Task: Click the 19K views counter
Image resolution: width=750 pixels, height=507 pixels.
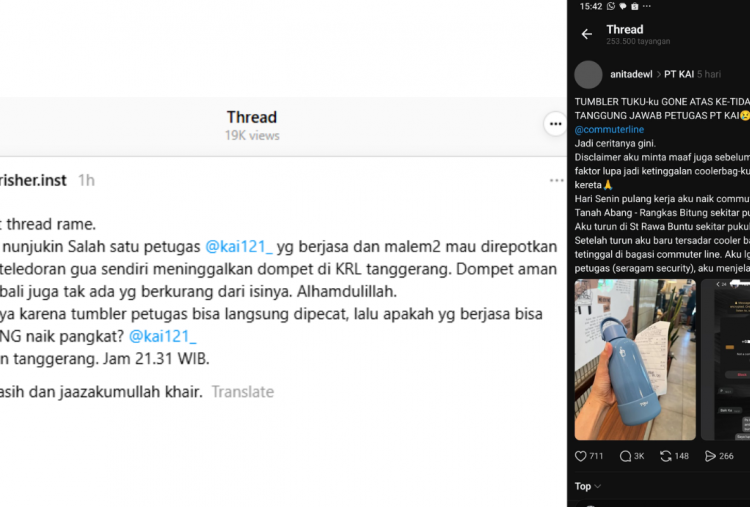Action: tap(252, 136)
